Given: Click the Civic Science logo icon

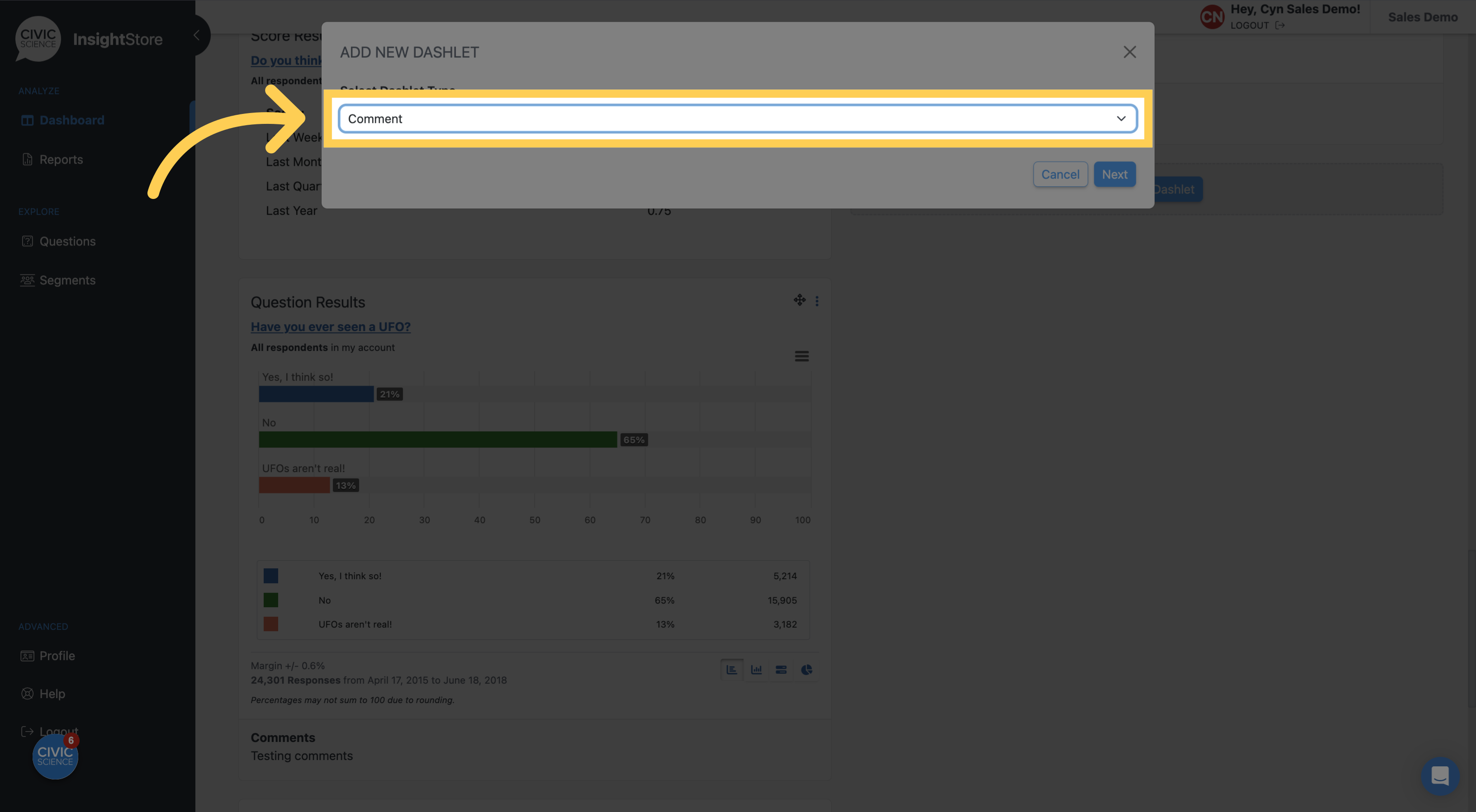Looking at the screenshot, I should coord(38,38).
